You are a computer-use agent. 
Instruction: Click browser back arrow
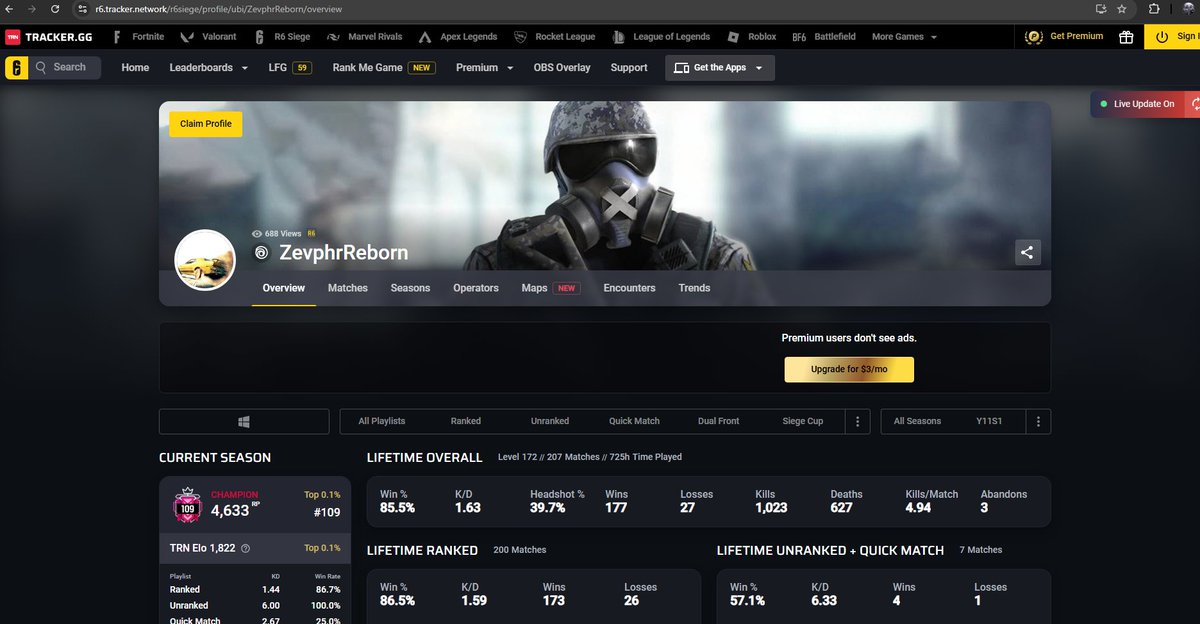(x=11, y=9)
